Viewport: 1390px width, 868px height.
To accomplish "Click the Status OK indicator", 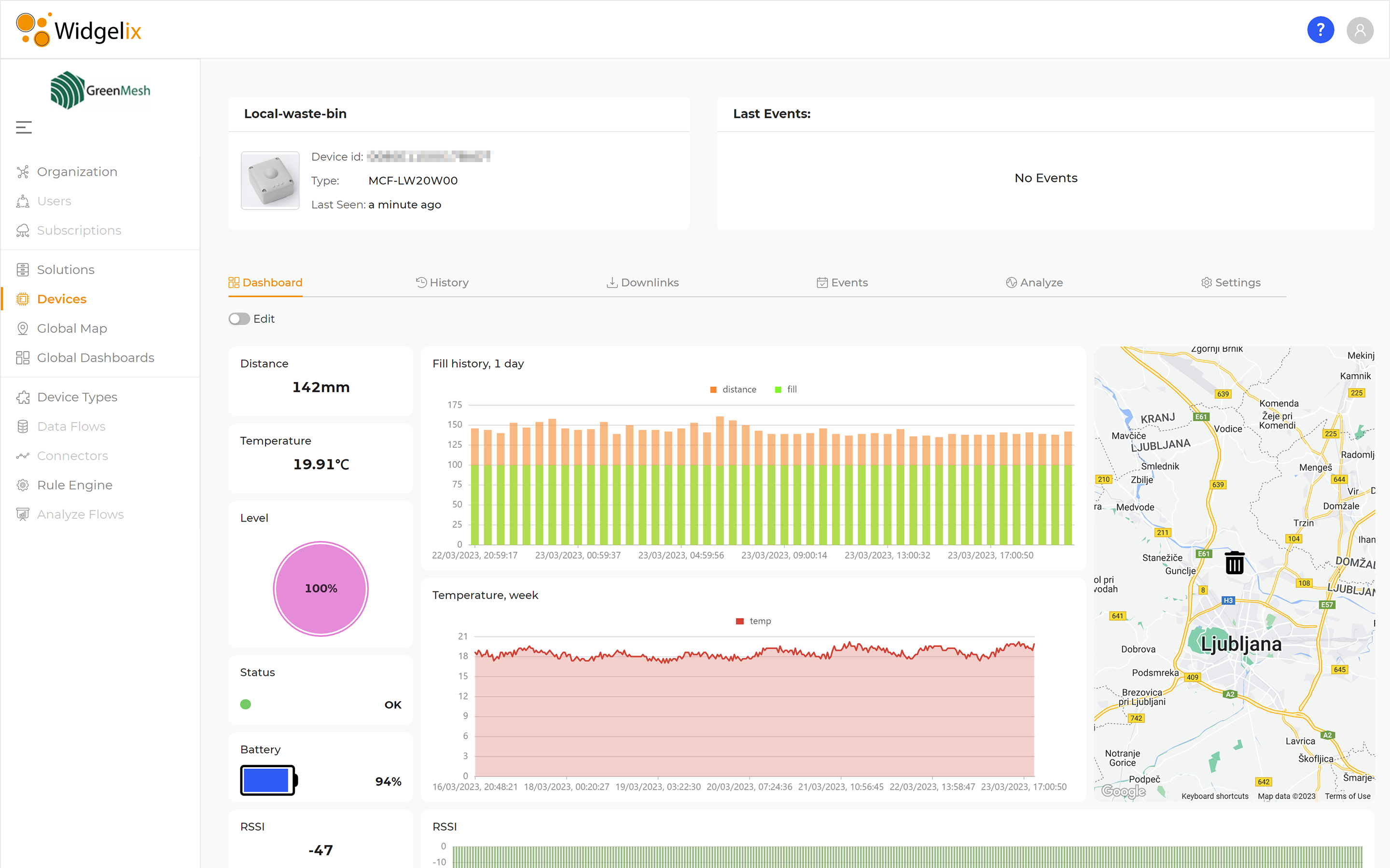I will point(247,703).
